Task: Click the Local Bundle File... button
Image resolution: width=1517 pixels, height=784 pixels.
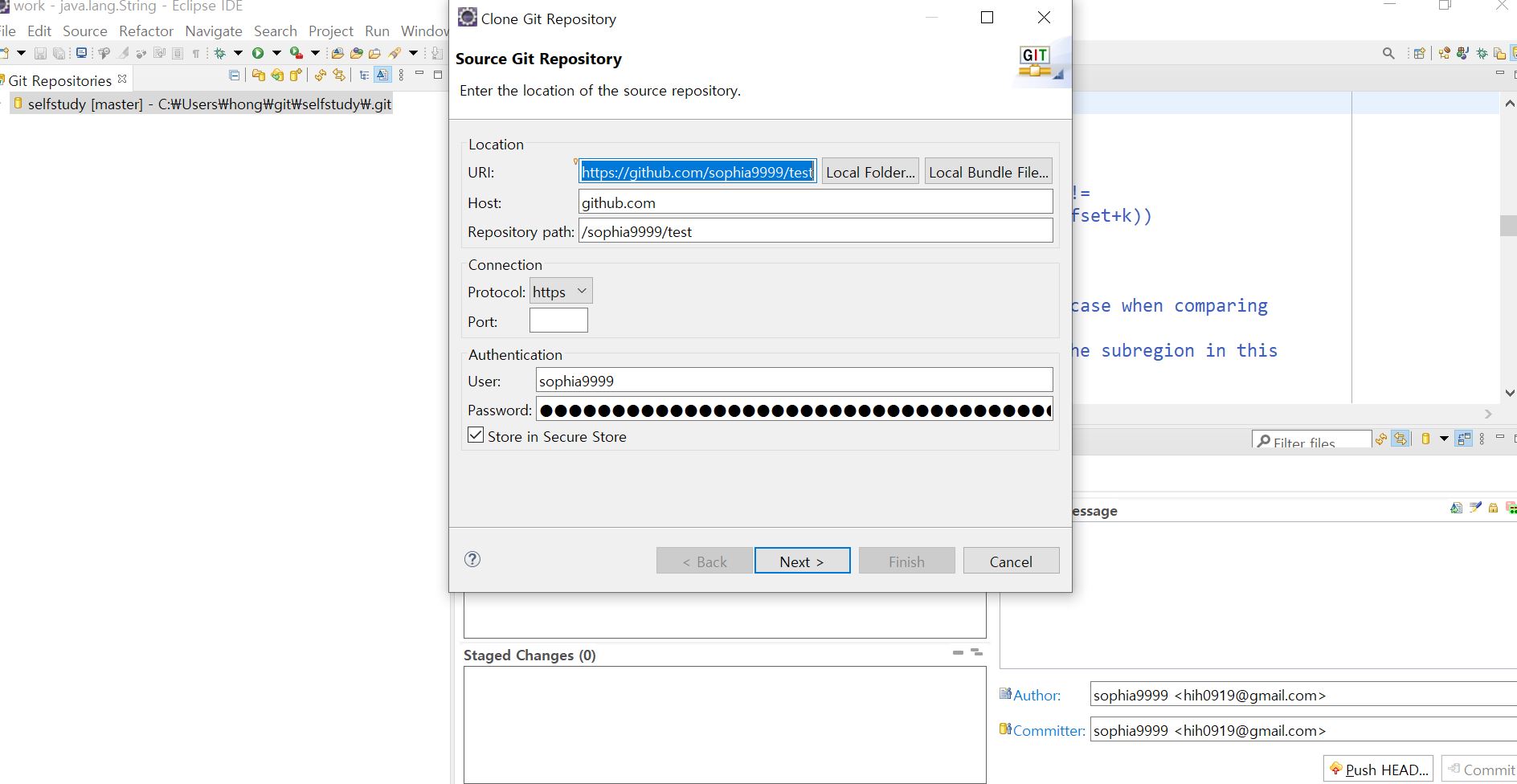Action: click(x=988, y=171)
